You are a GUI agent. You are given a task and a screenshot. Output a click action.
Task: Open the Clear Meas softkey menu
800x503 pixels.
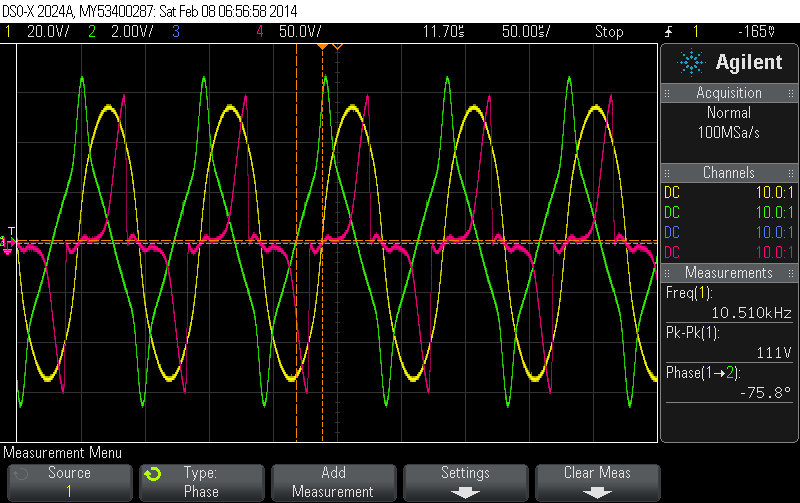[x=597, y=482]
